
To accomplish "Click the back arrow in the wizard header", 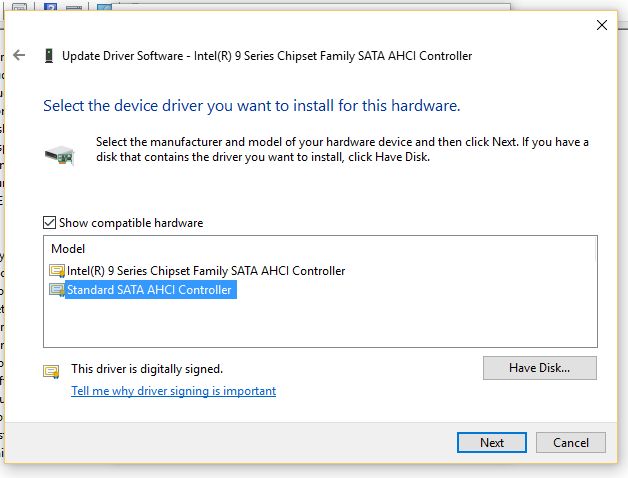I will click(x=19, y=55).
